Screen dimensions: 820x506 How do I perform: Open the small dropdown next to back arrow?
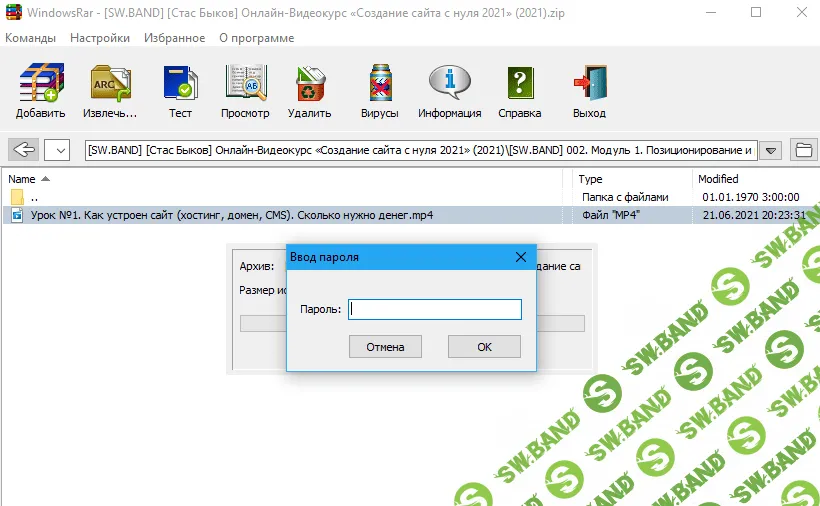click(x=58, y=150)
